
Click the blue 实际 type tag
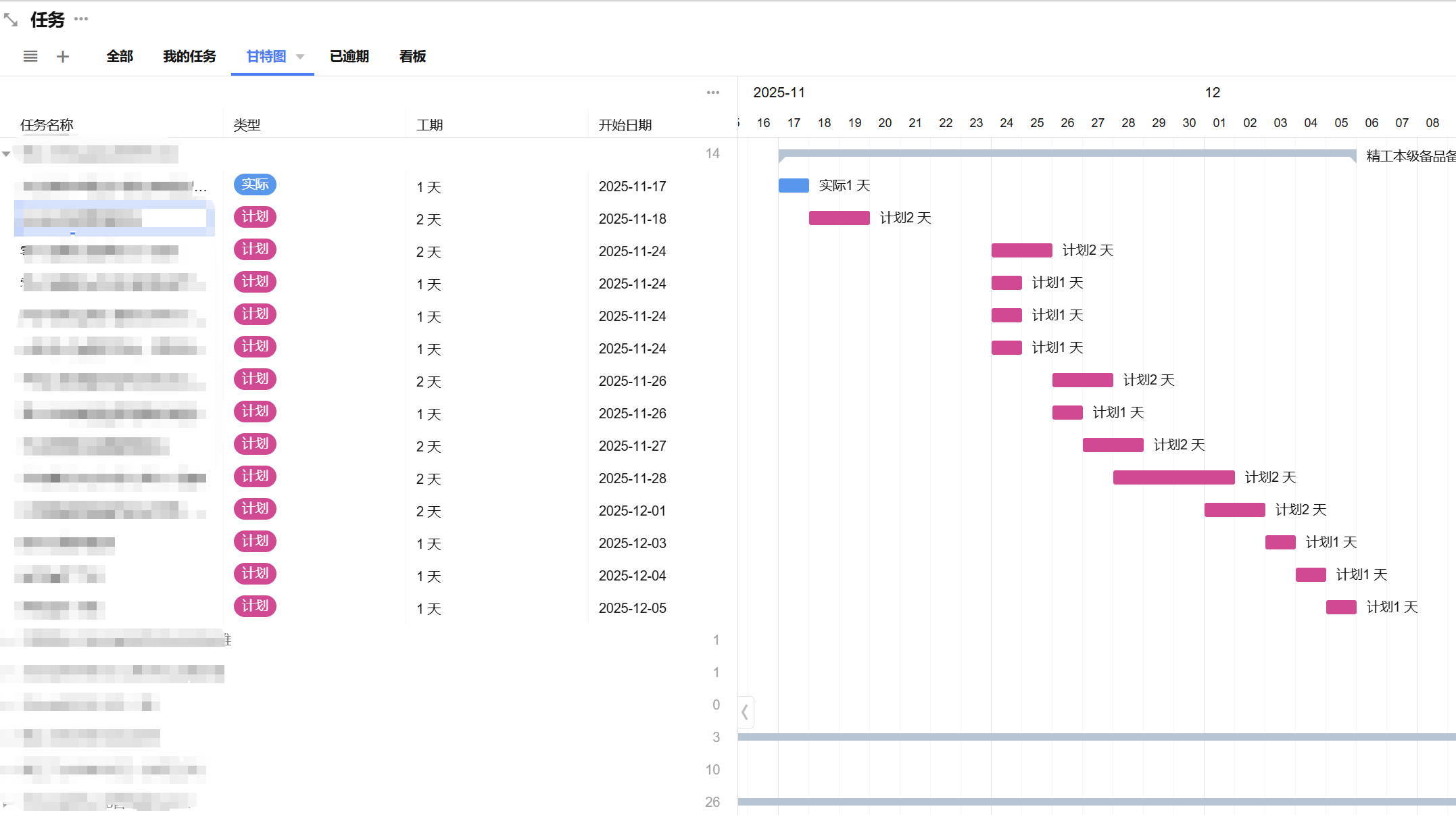[255, 184]
